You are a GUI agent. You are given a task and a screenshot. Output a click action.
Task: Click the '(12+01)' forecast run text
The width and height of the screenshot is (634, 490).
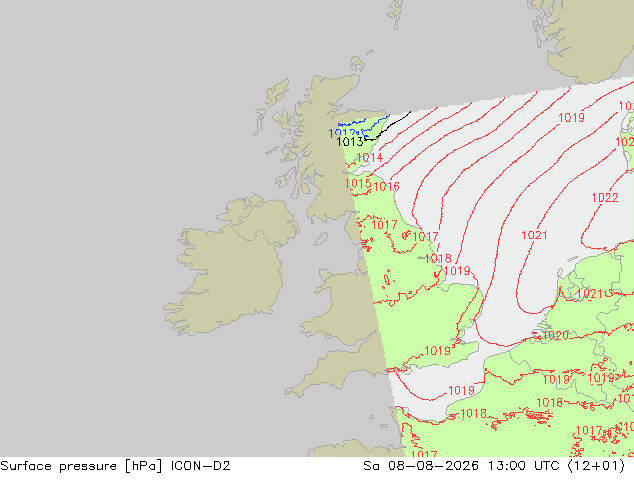pos(597,466)
